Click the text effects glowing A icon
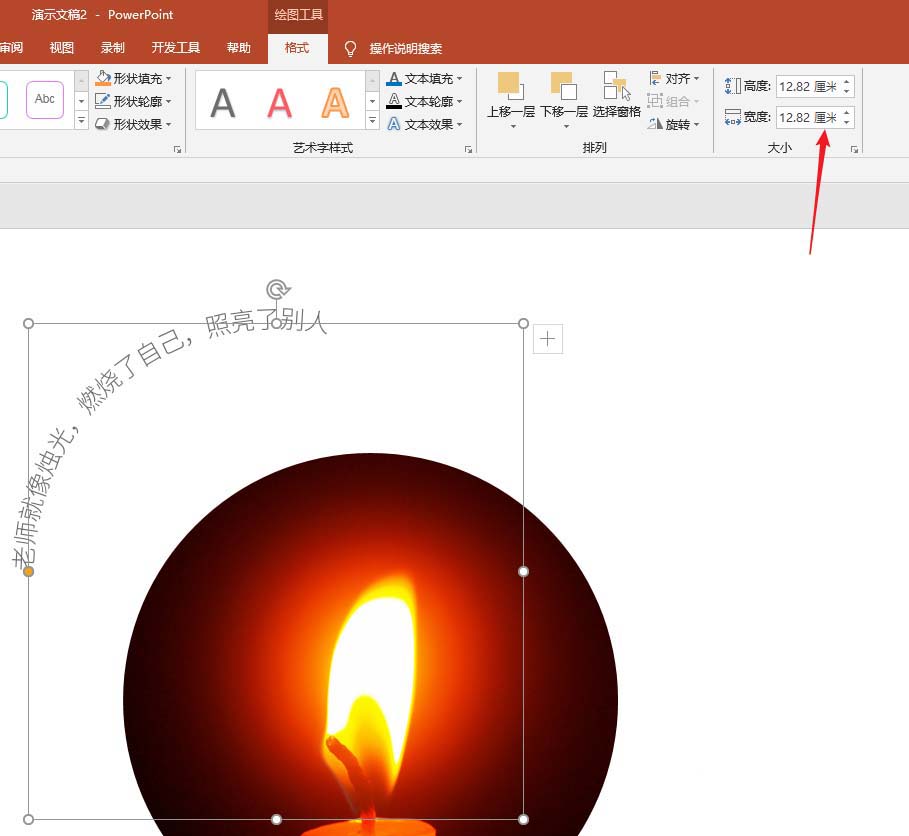 point(394,124)
